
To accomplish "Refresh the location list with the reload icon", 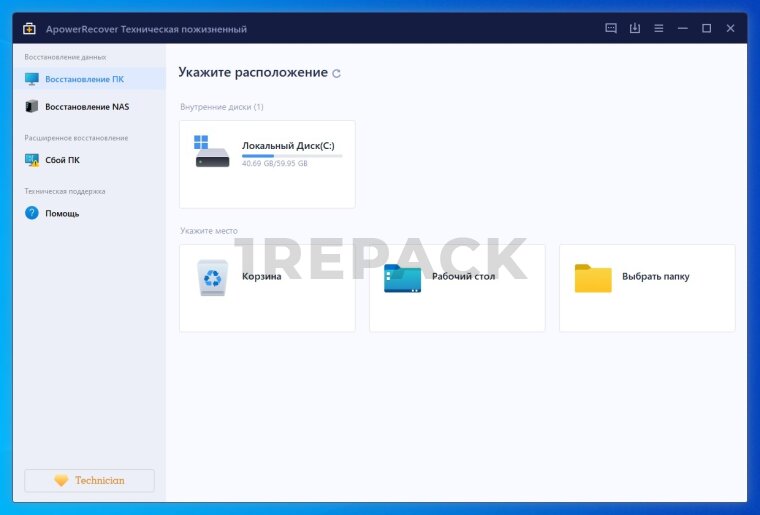I will [x=336, y=74].
